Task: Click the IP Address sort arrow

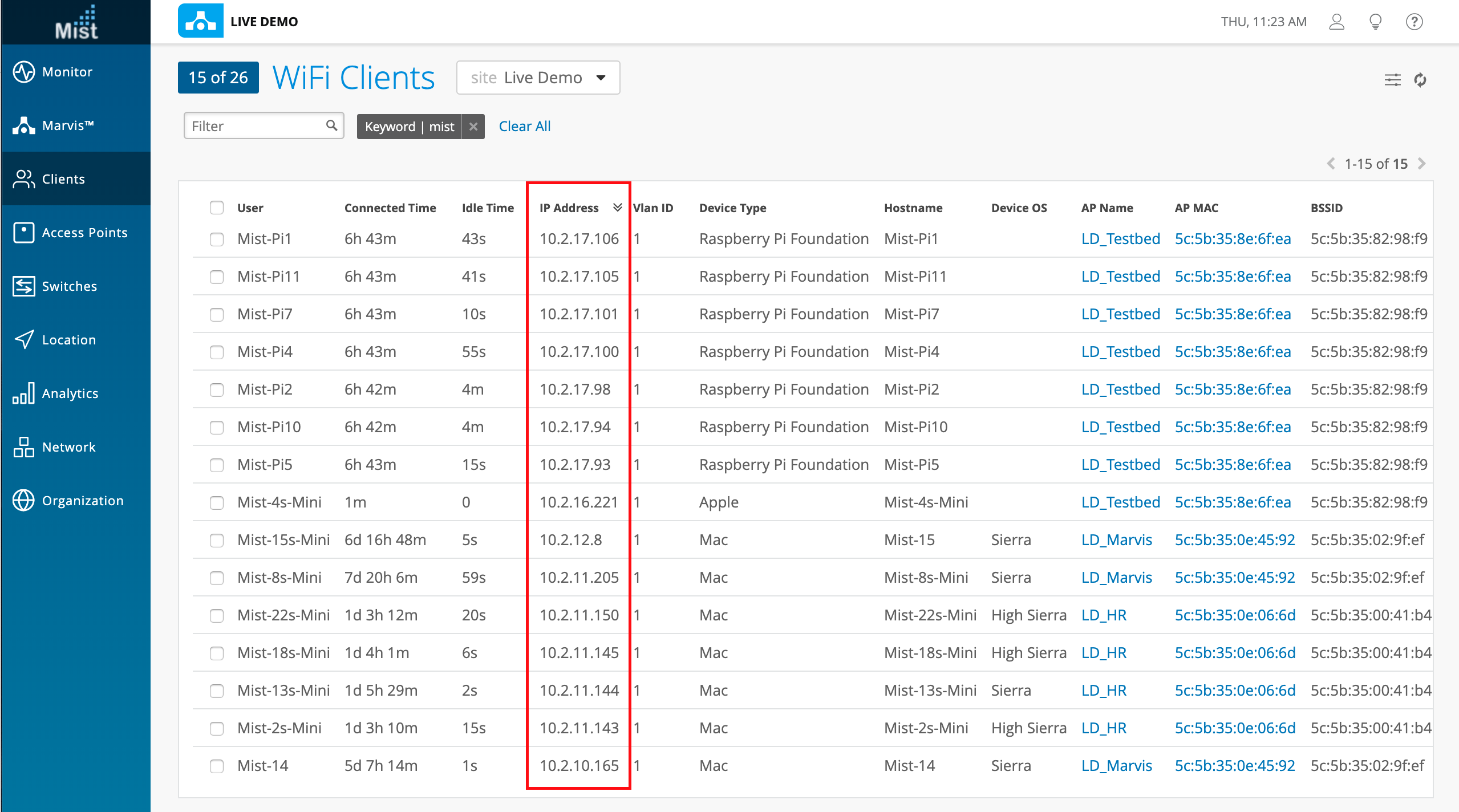Action: [x=617, y=208]
